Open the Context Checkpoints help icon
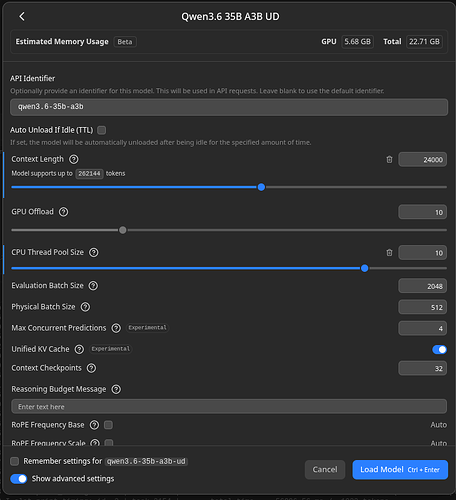 [x=91, y=368]
